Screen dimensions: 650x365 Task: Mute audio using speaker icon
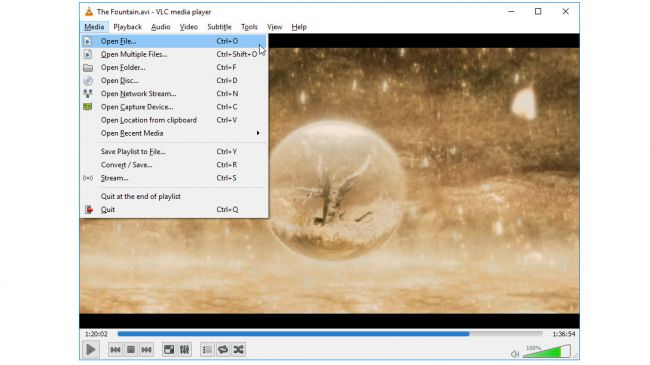tap(515, 354)
